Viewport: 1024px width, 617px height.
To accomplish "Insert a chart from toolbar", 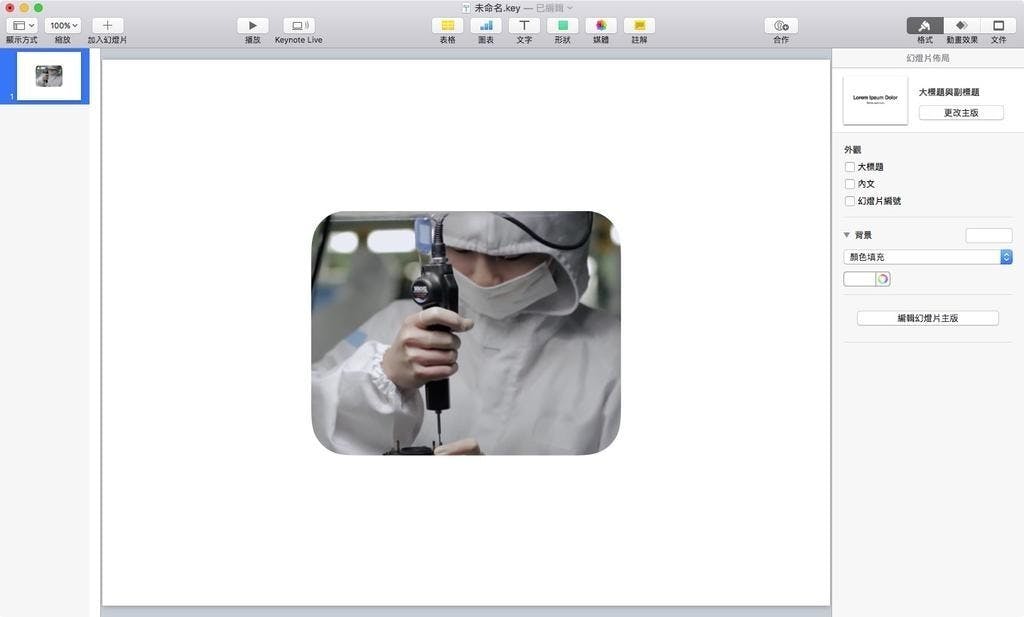I will [x=486, y=25].
